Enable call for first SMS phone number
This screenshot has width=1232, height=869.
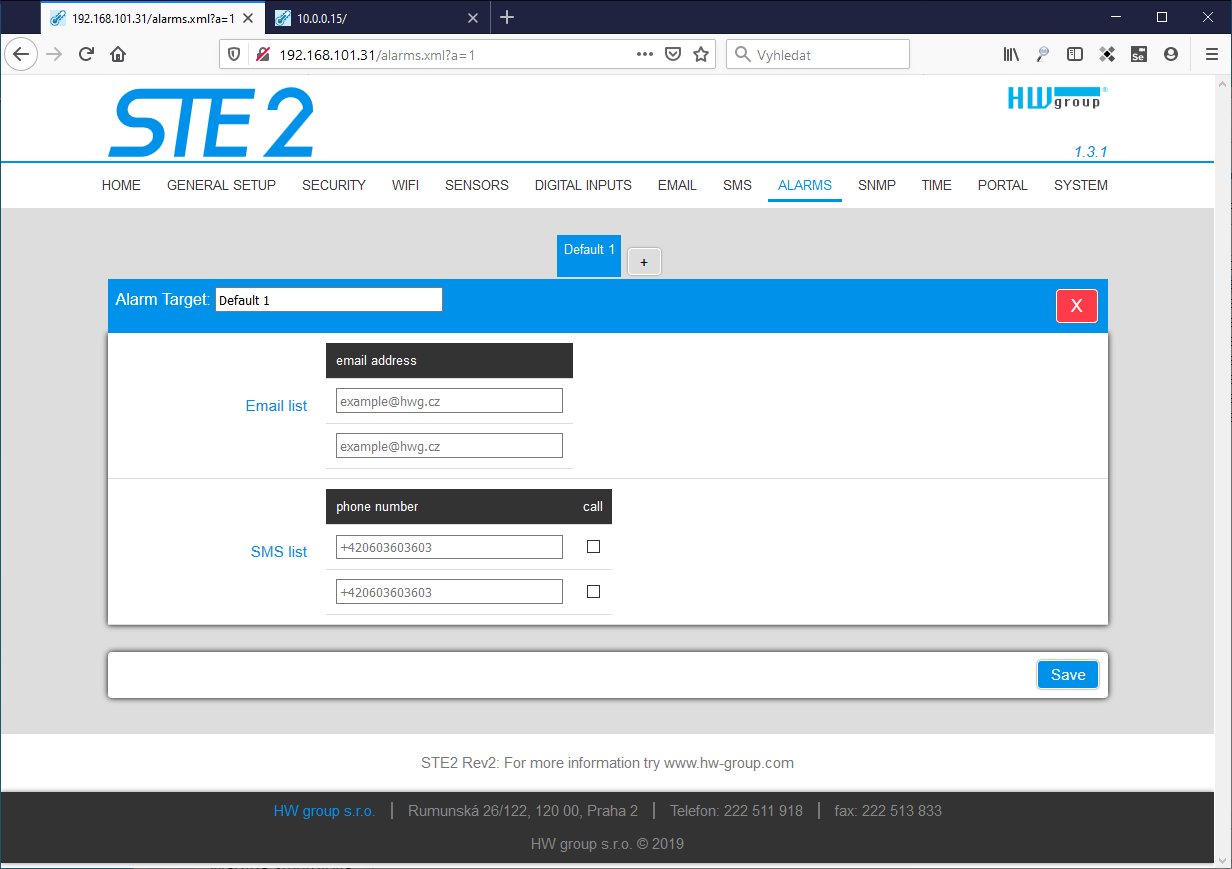[x=593, y=546]
